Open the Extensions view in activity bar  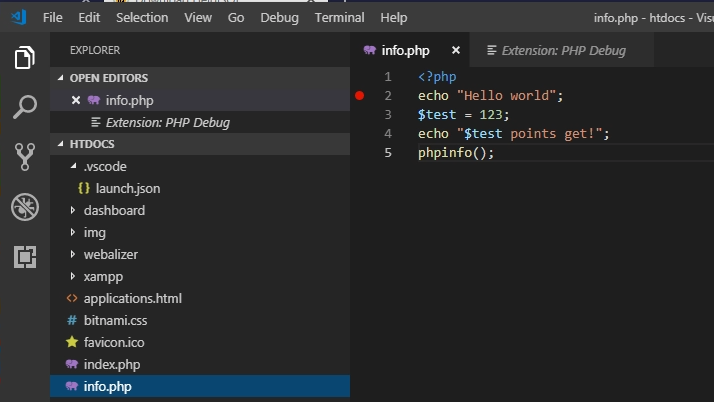click(25, 257)
